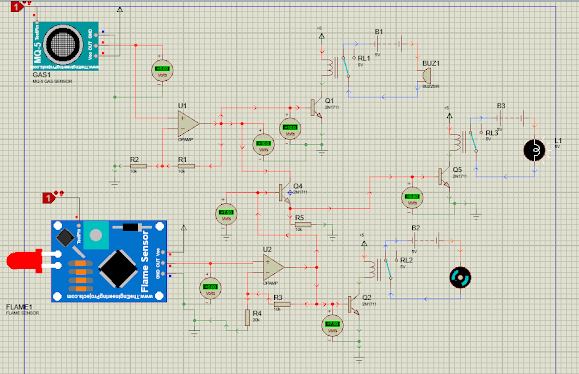Select op-amp U1

point(188,124)
